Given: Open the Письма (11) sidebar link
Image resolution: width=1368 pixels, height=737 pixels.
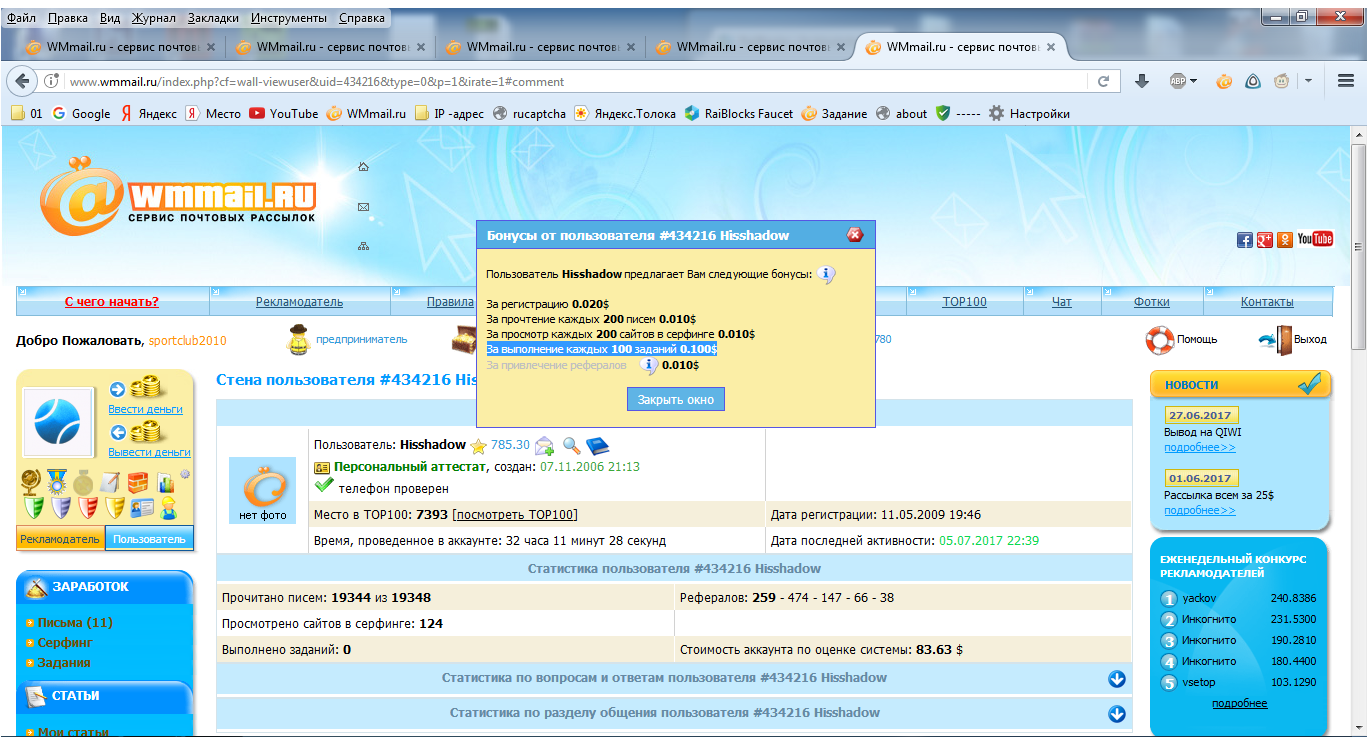Looking at the screenshot, I should pos(75,623).
